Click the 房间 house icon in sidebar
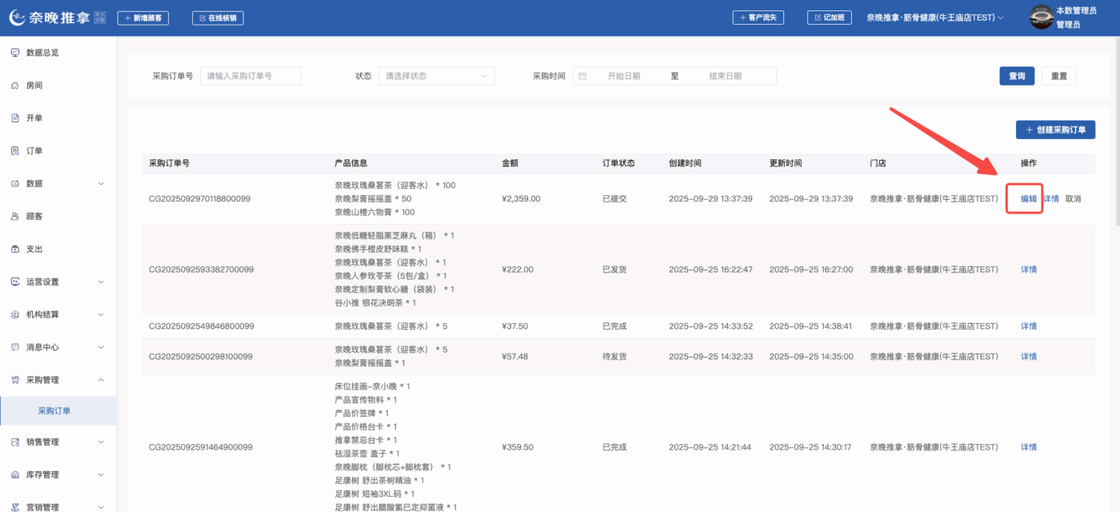 coord(15,86)
